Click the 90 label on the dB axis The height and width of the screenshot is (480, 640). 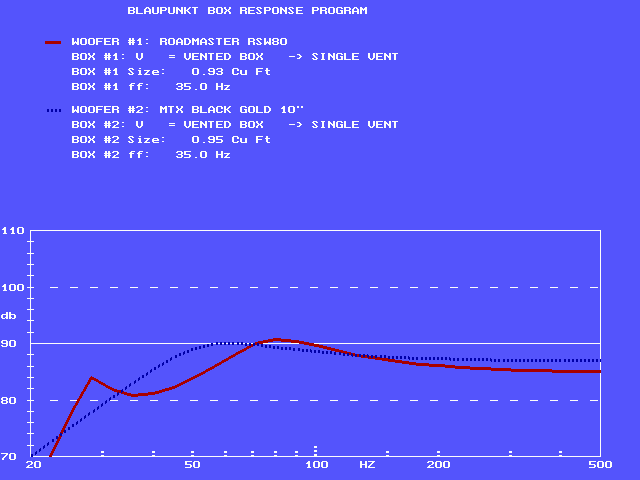pos(9,344)
